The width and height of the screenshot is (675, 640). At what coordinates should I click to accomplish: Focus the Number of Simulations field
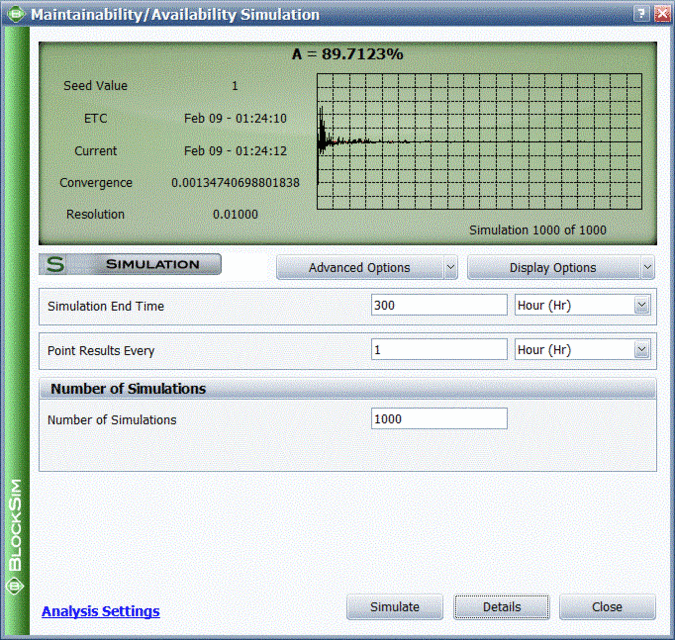tap(439, 418)
